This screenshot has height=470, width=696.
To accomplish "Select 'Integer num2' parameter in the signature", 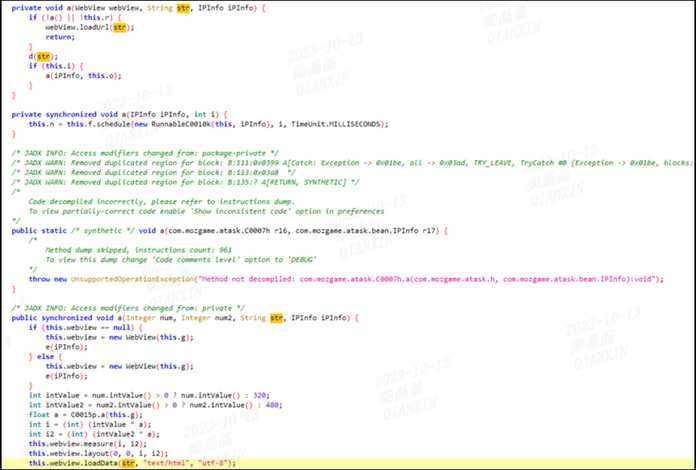I will (x=206, y=318).
